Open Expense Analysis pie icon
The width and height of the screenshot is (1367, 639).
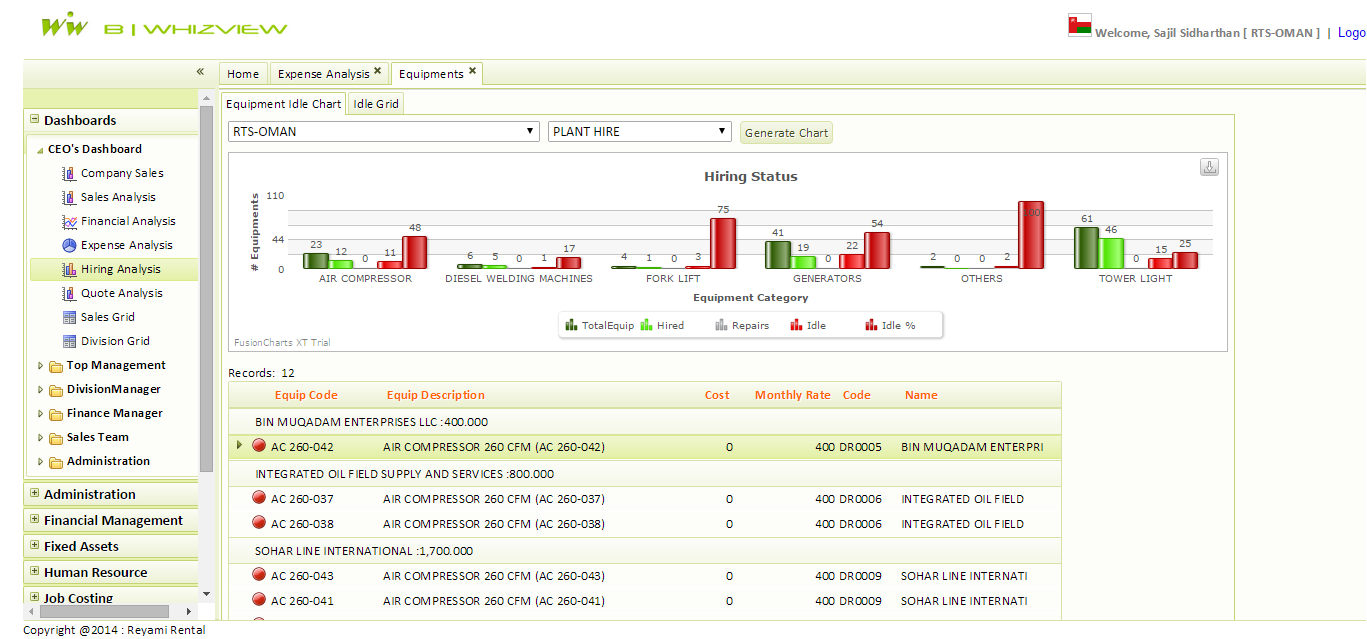tap(69, 245)
